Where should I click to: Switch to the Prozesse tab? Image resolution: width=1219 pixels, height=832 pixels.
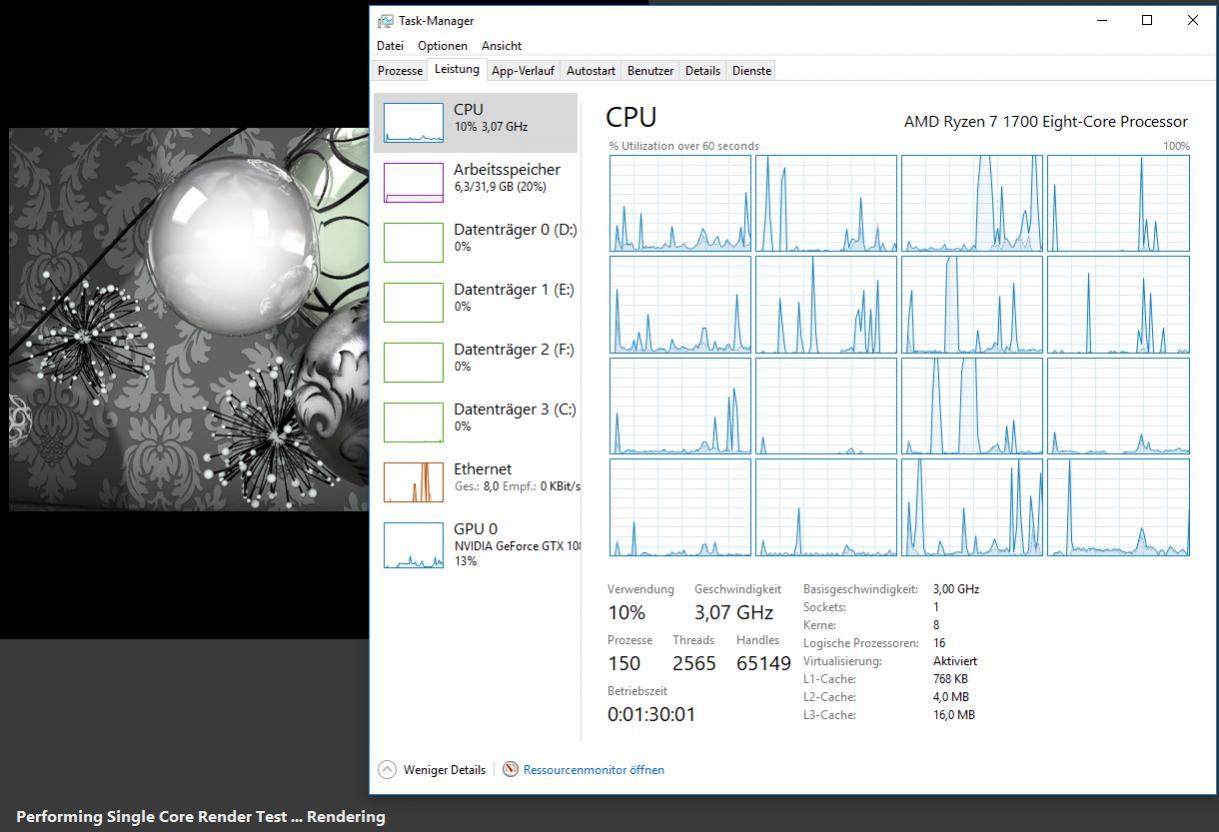pos(400,71)
